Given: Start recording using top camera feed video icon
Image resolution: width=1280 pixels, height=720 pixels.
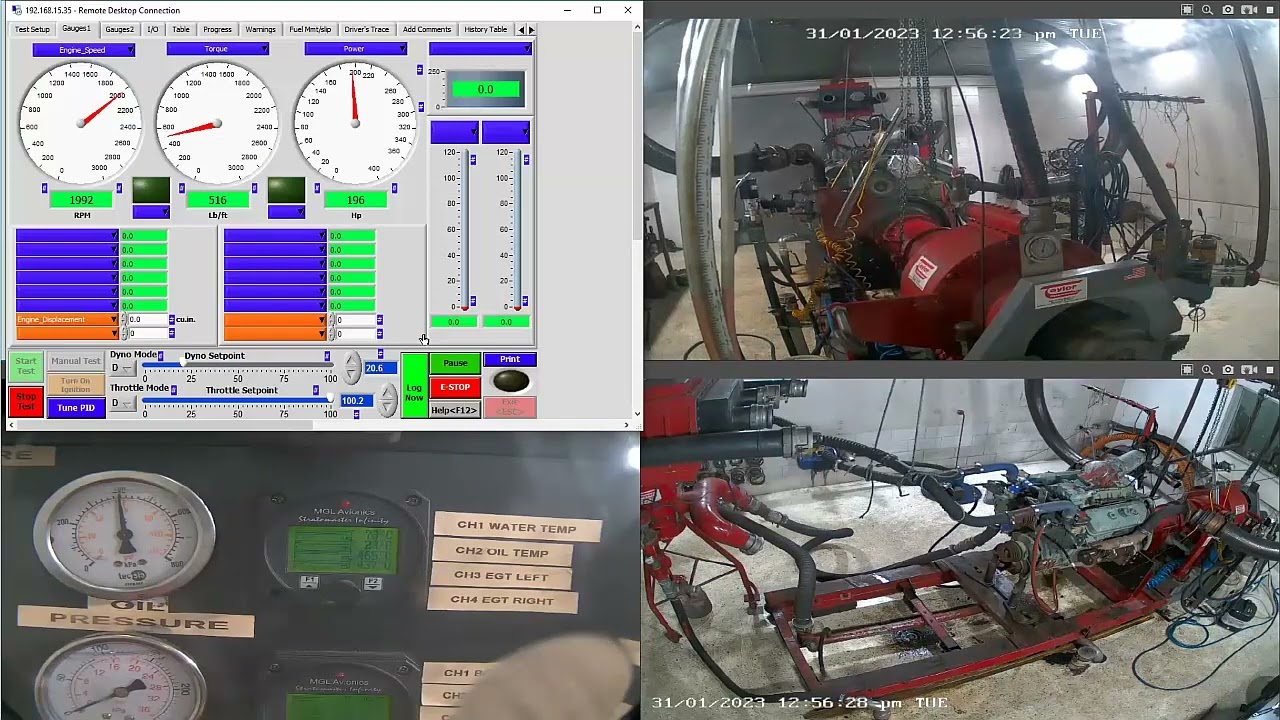Looking at the screenshot, I should pyautogui.click(x=1249, y=10).
